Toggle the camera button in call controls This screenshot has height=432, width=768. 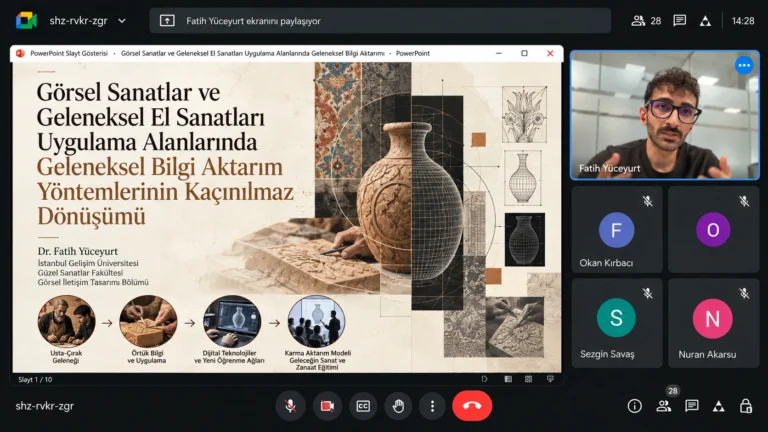point(327,406)
